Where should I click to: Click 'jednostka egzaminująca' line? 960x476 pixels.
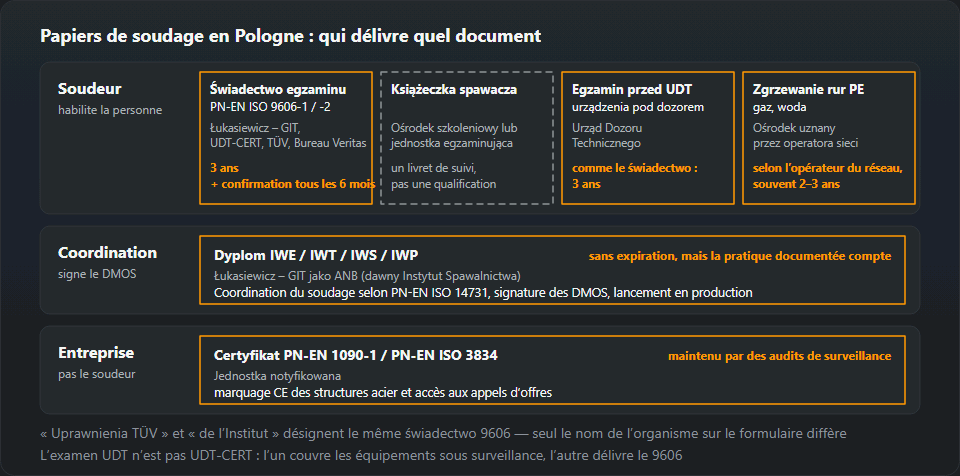[452, 143]
